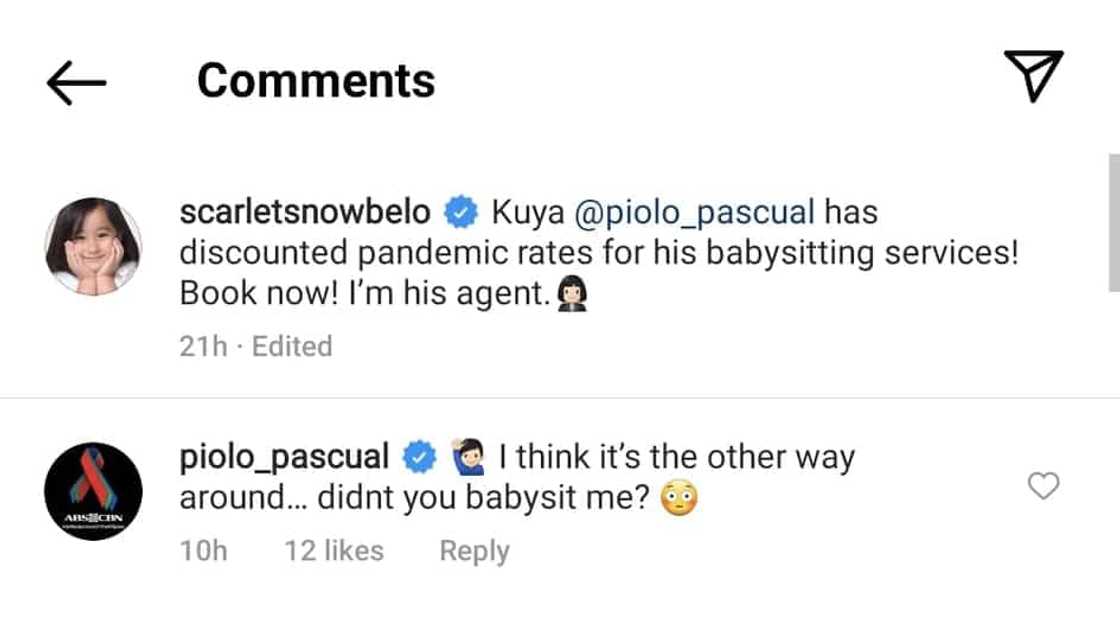This screenshot has height=622, width=1120.
Task: Click the piolo_pascual commenter username
Action: click(284, 458)
